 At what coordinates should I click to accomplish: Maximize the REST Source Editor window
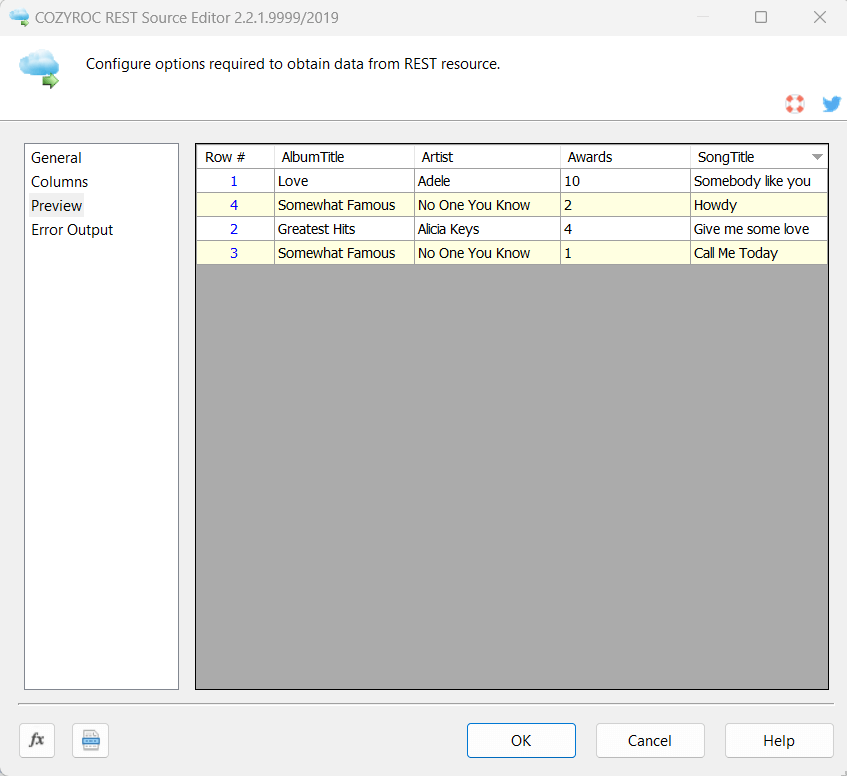(761, 17)
